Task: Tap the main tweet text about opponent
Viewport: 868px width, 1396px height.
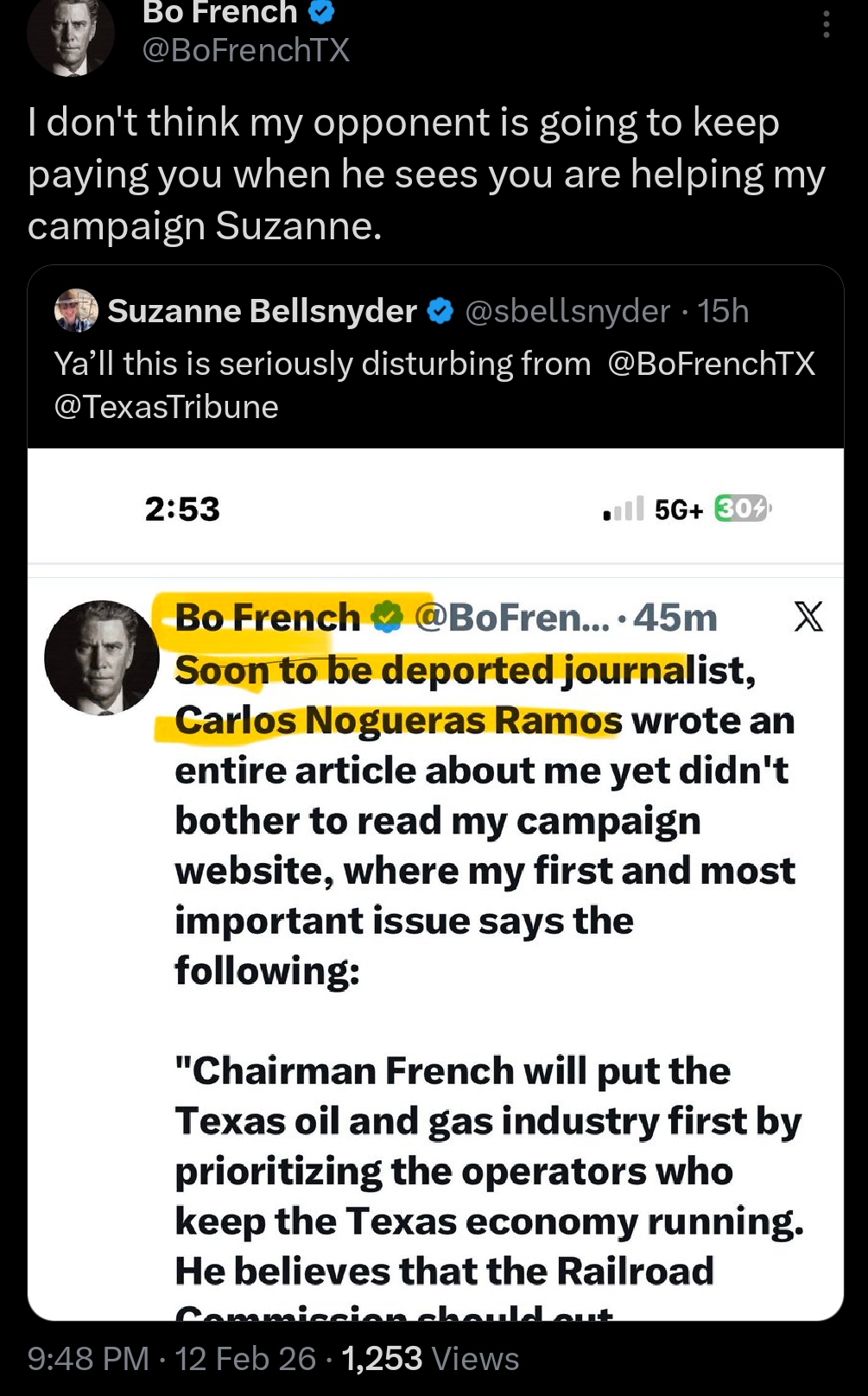Action: click(427, 174)
